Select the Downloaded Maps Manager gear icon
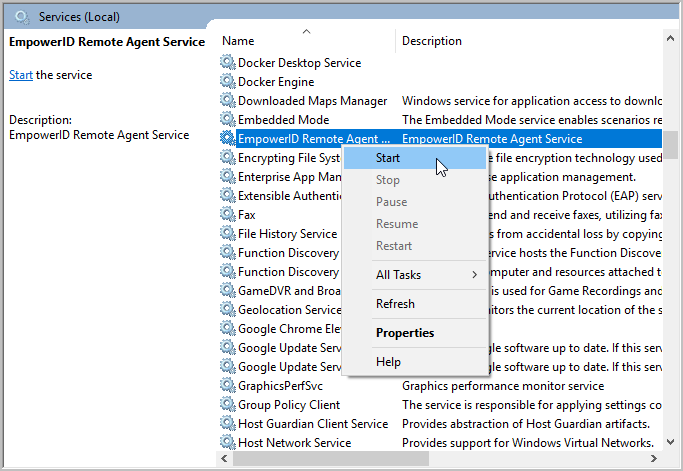This screenshot has height=471, width=683. click(228, 101)
